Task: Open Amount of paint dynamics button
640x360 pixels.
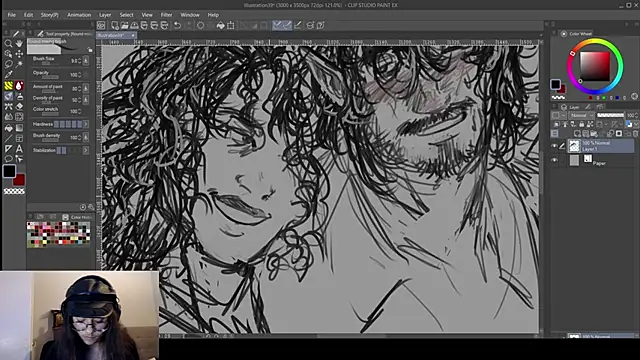Action: coord(86,88)
